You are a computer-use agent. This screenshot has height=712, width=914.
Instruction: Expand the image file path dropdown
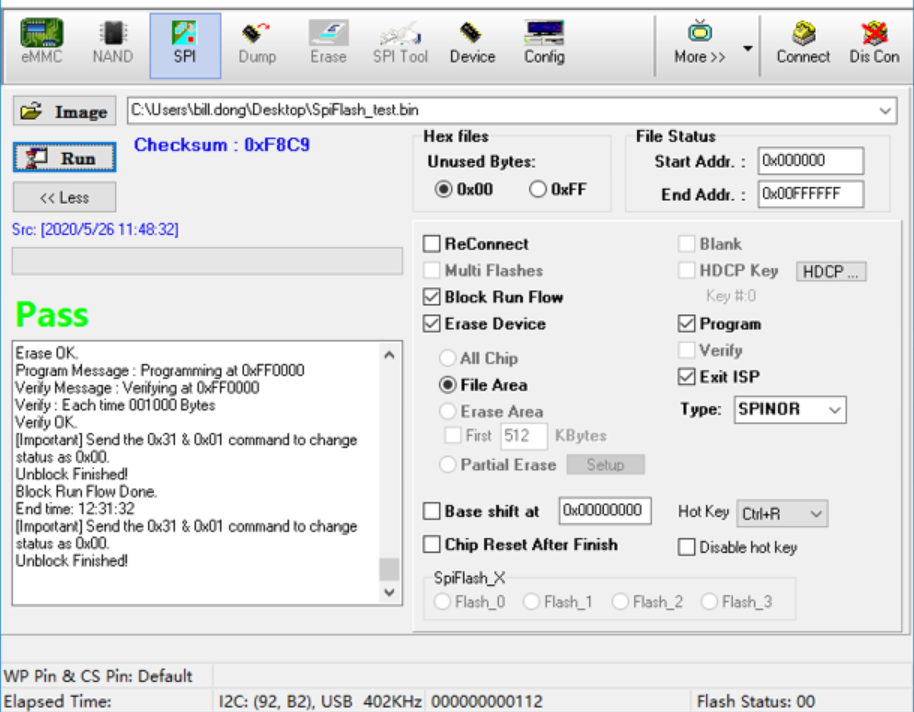(x=885, y=110)
